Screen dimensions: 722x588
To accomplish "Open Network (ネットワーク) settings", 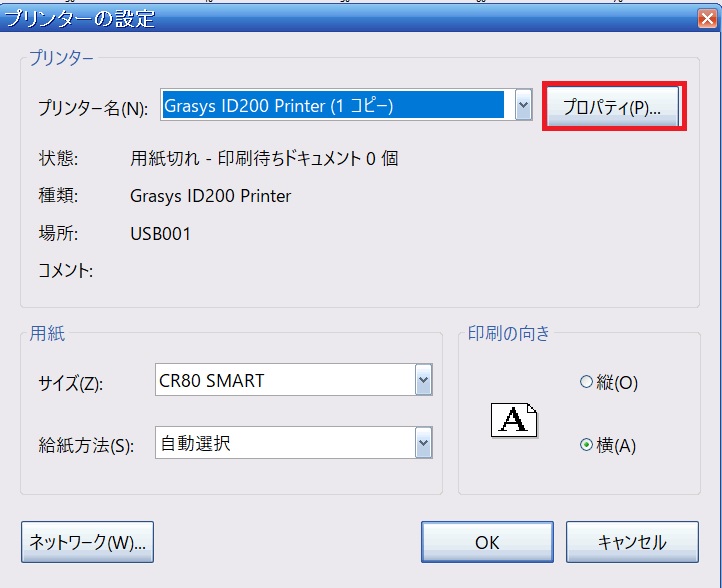I will 87,542.
